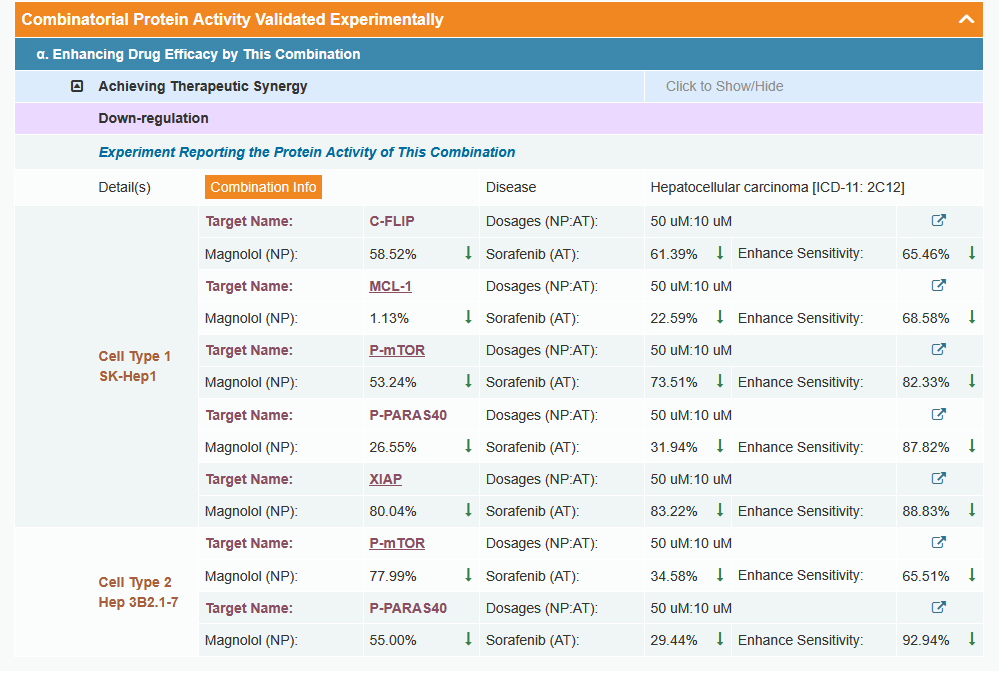
Task: Select the Cell Type 1 SK-Hep1 label
Action: click(135, 367)
